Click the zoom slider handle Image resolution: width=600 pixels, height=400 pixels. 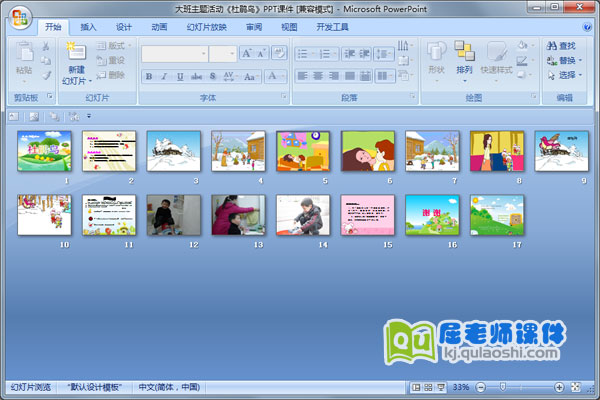(x=503, y=387)
